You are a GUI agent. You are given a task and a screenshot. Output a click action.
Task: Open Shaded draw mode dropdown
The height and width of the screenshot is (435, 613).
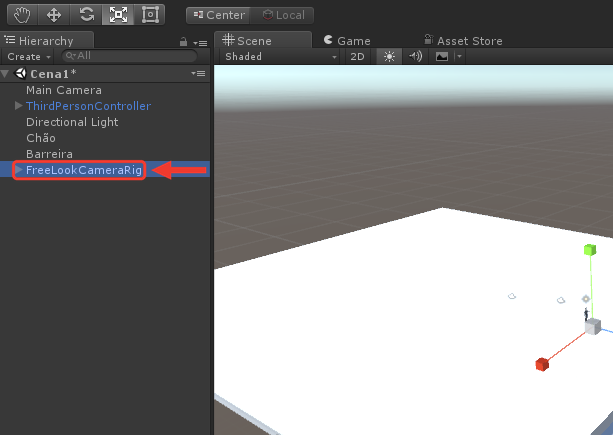tap(280, 57)
